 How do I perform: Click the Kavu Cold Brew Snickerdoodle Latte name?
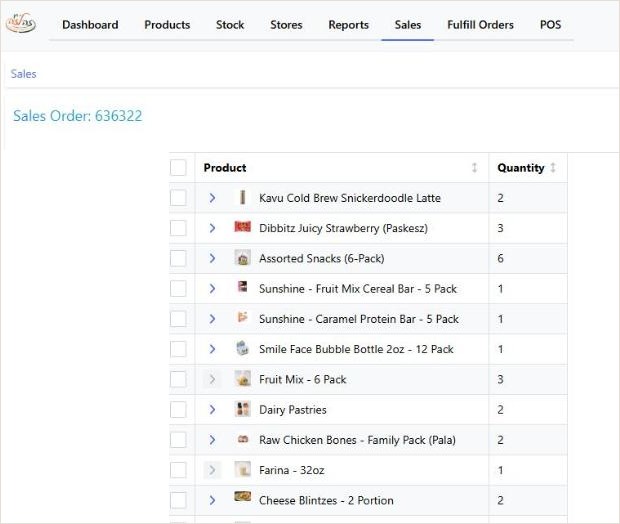pos(350,198)
